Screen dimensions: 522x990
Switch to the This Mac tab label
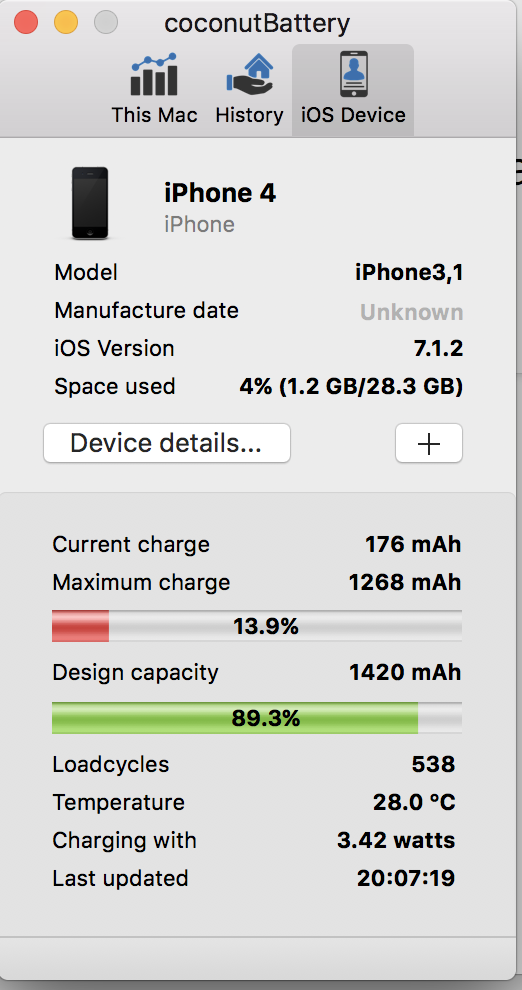[x=154, y=115]
